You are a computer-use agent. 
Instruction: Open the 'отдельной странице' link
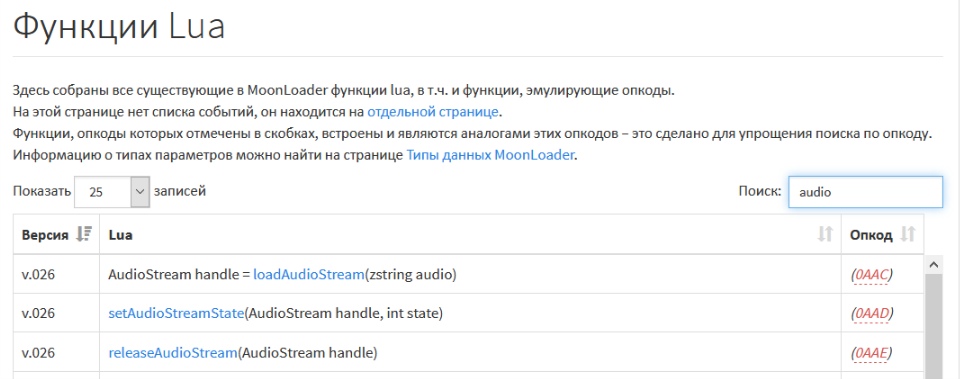(x=433, y=112)
